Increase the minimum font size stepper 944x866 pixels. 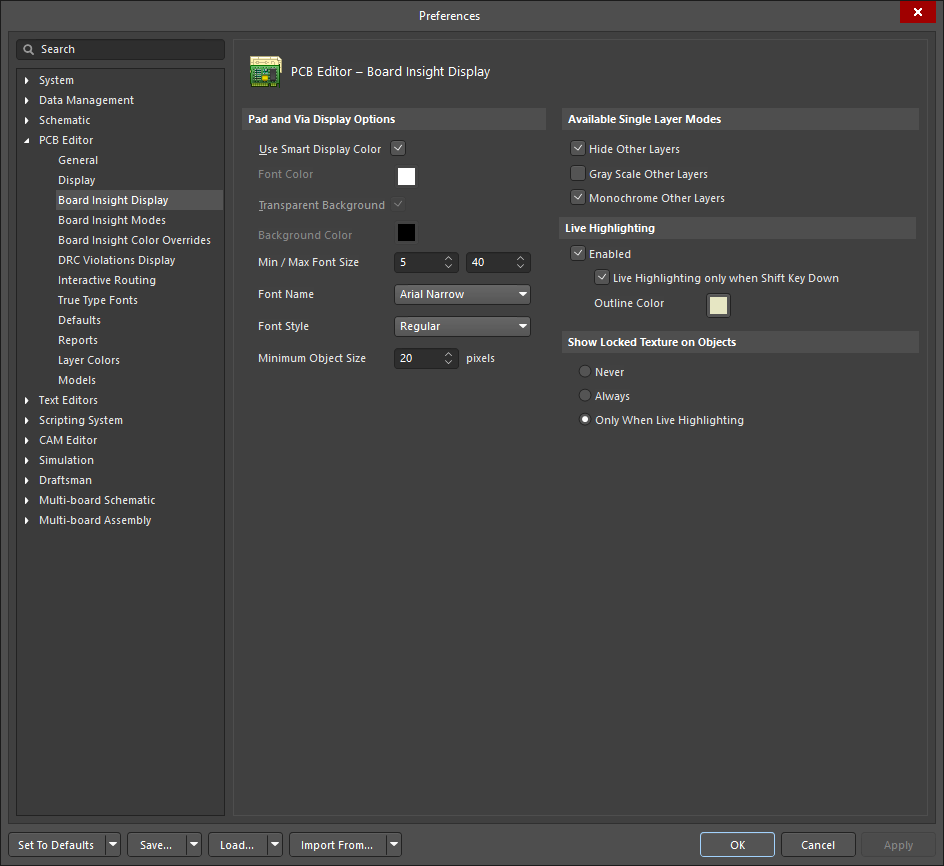[448, 258]
